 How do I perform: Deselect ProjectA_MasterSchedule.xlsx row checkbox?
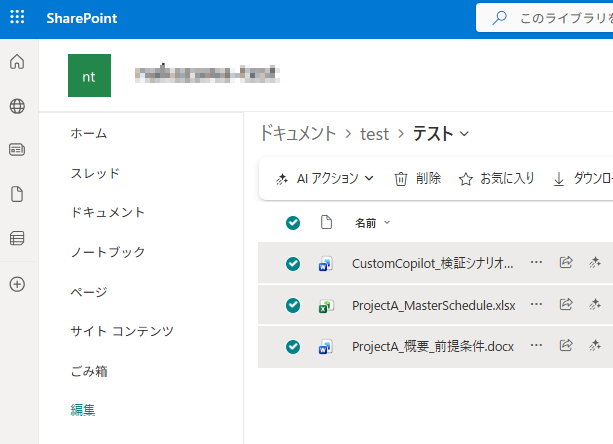(293, 305)
